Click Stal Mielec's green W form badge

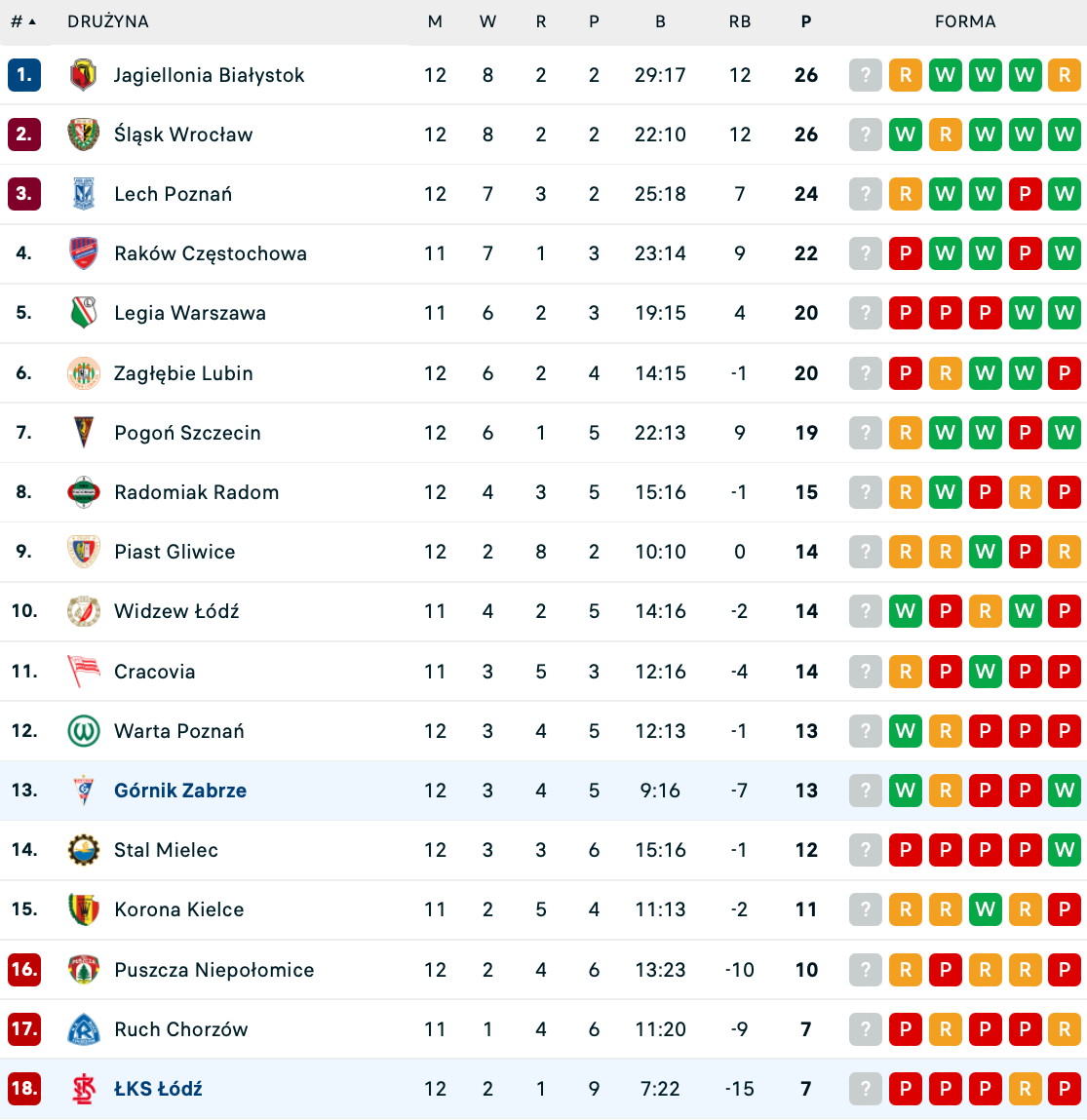pos(1065,850)
